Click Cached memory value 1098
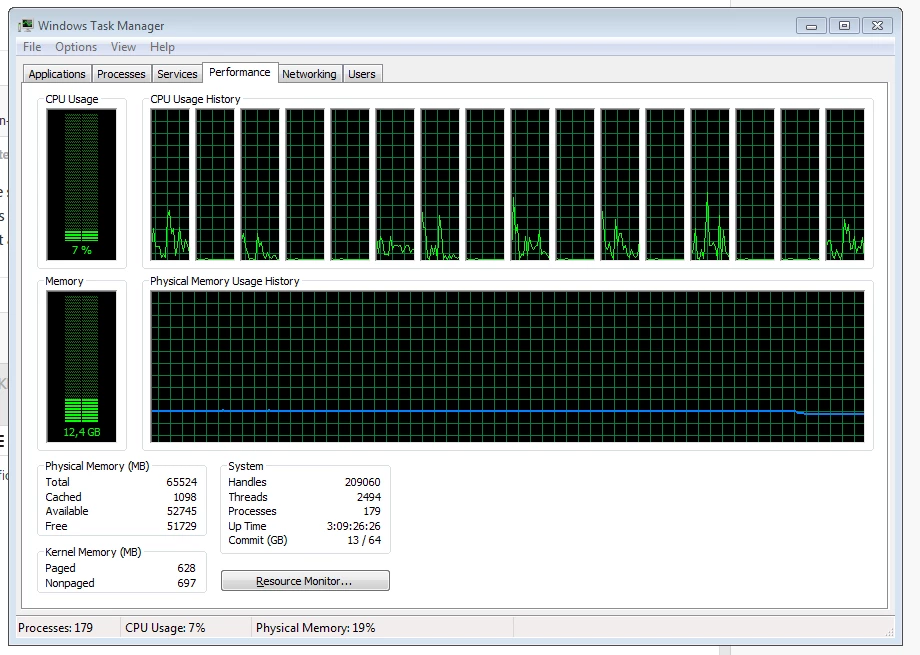Viewport: 920px width, 655px height. 185,497
